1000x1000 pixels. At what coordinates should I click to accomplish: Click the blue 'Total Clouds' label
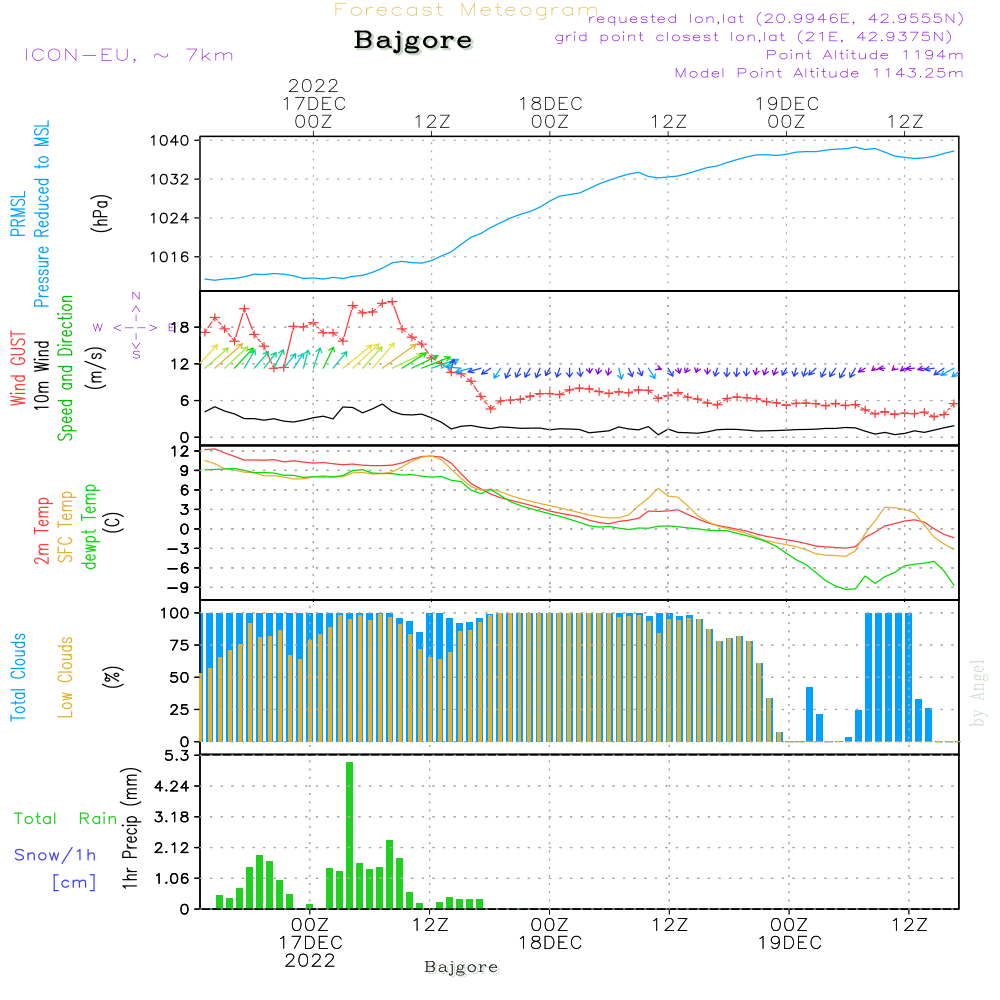pyautogui.click(x=18, y=677)
